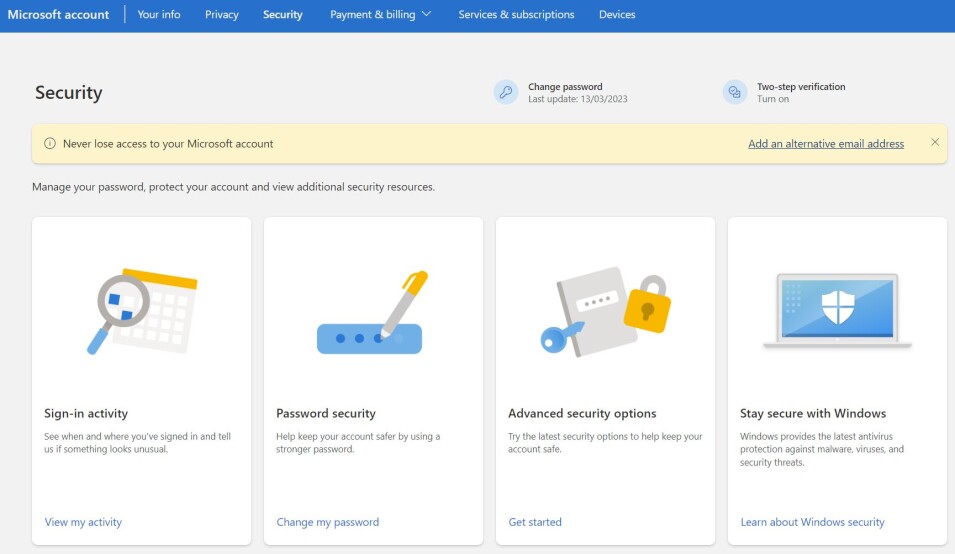Click the Two-step verification icon
Screen dimensions: 955x554
735,93
